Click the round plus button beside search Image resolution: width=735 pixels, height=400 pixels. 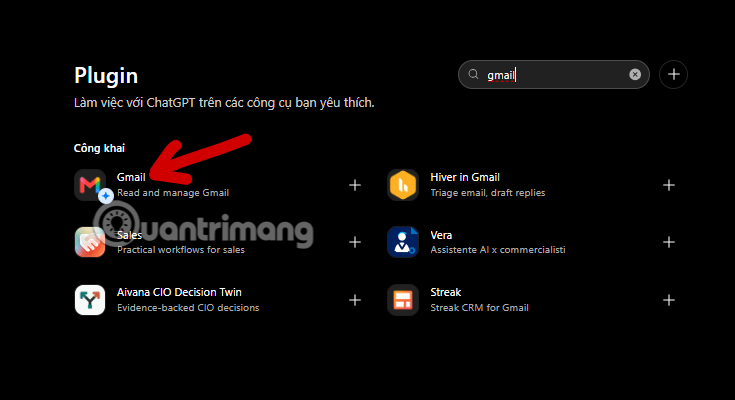pyautogui.click(x=674, y=74)
